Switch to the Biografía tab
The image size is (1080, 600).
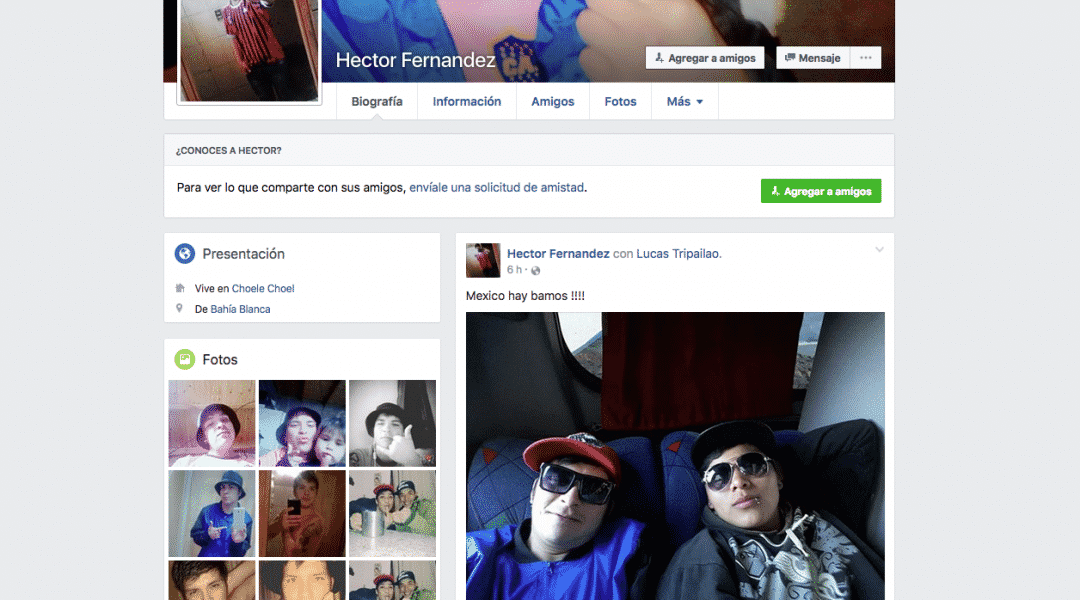click(377, 101)
